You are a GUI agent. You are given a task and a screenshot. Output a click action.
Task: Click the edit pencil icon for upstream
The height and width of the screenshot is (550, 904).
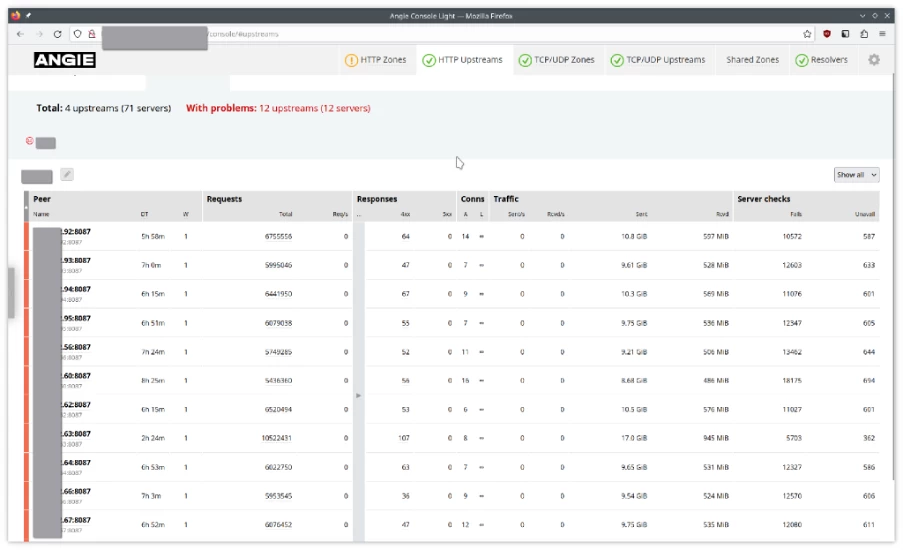click(x=67, y=175)
